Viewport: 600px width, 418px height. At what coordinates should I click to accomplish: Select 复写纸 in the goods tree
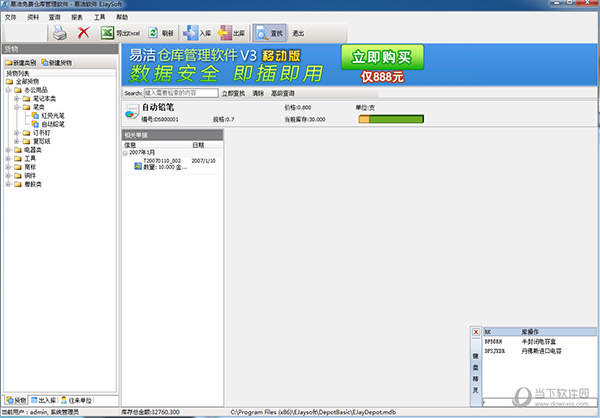click(x=41, y=141)
